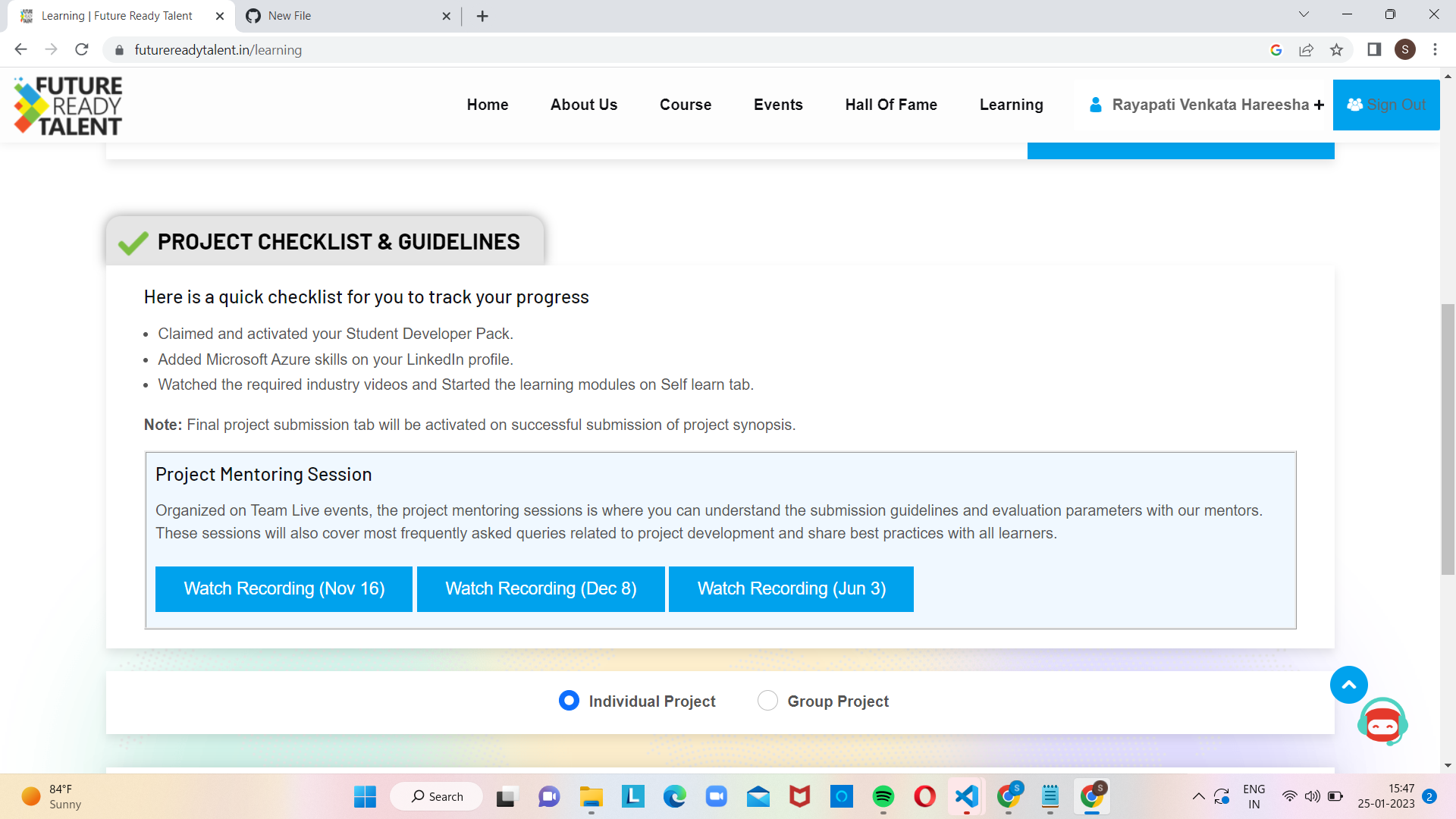Screen dimensions: 1456x819
Task: Open the side panel icon in browser toolbar
Action: (1374, 49)
